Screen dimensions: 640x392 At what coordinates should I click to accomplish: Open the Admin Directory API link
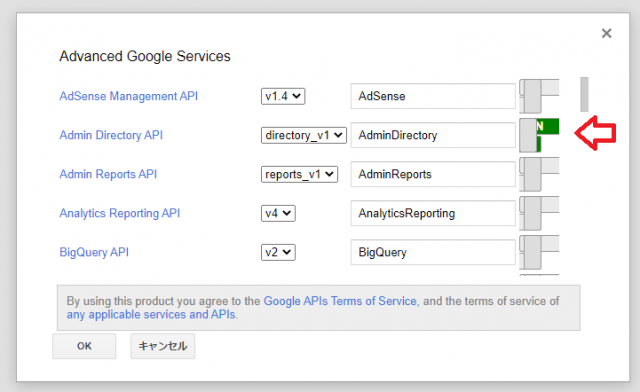[x=111, y=135]
